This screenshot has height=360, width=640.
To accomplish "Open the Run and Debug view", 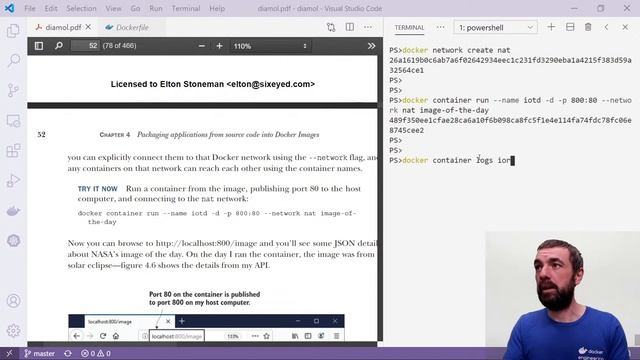I will click(13, 180).
